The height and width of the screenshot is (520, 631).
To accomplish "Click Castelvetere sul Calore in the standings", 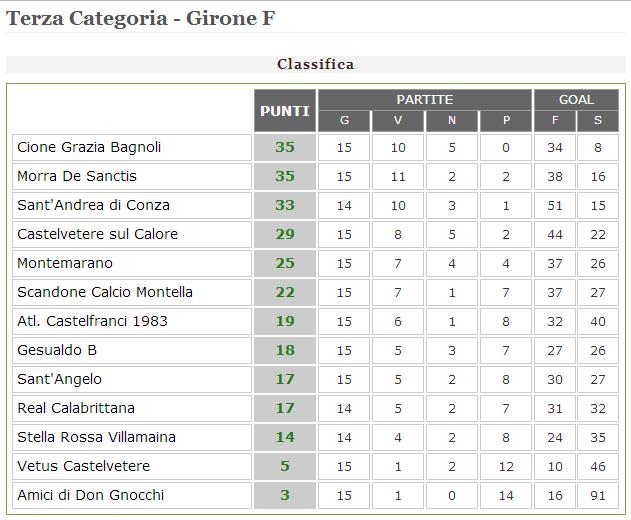I will tap(97, 234).
